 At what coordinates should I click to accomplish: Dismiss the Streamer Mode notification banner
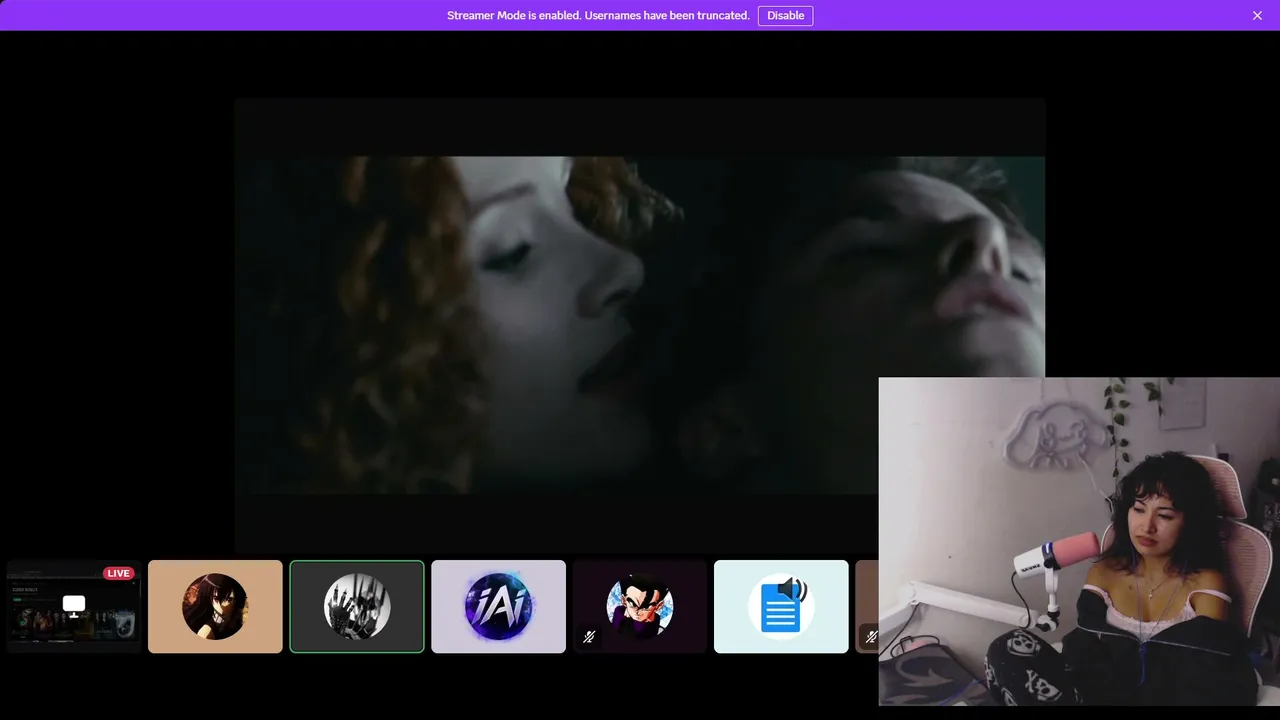click(x=1257, y=15)
